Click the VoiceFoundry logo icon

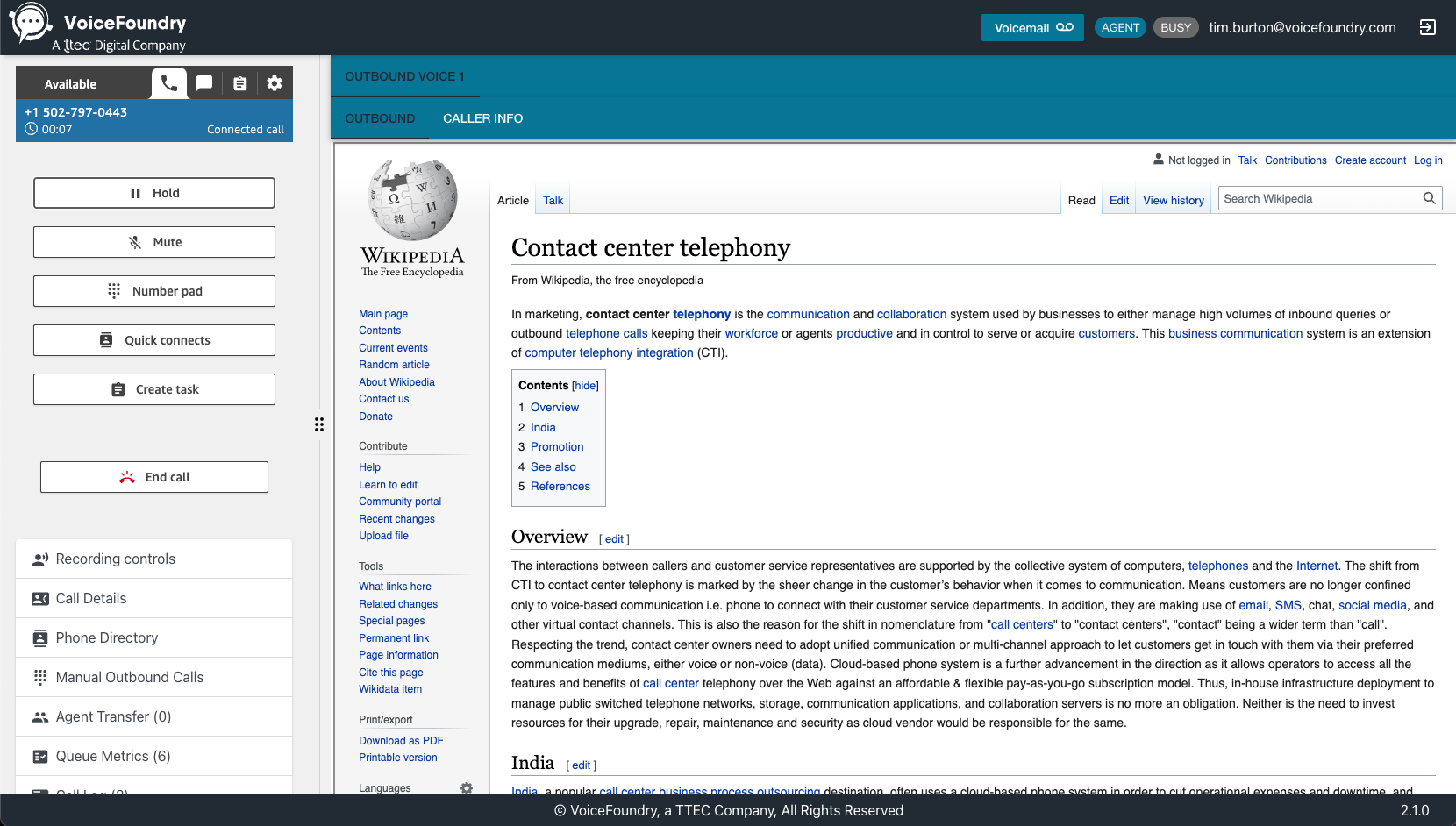pos(31,23)
